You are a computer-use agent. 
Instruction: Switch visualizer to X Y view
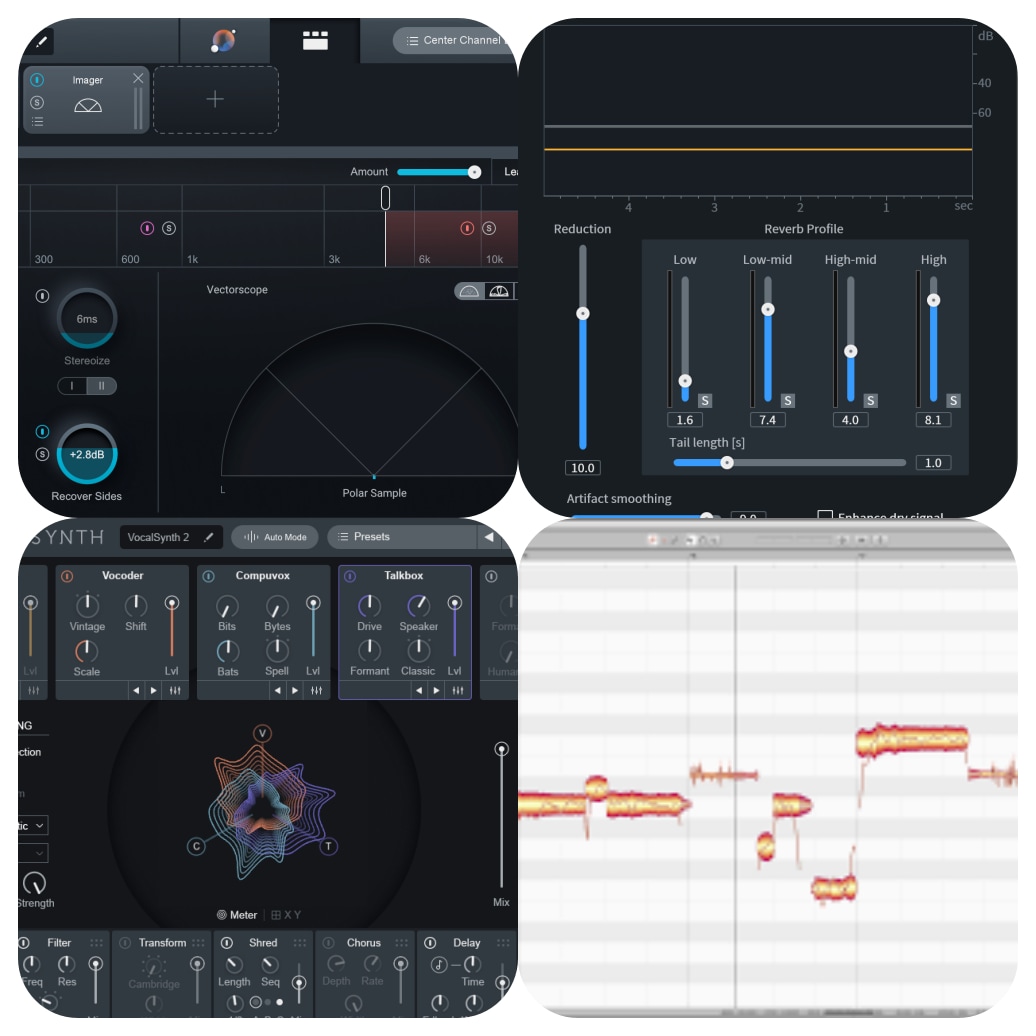tap(286, 915)
